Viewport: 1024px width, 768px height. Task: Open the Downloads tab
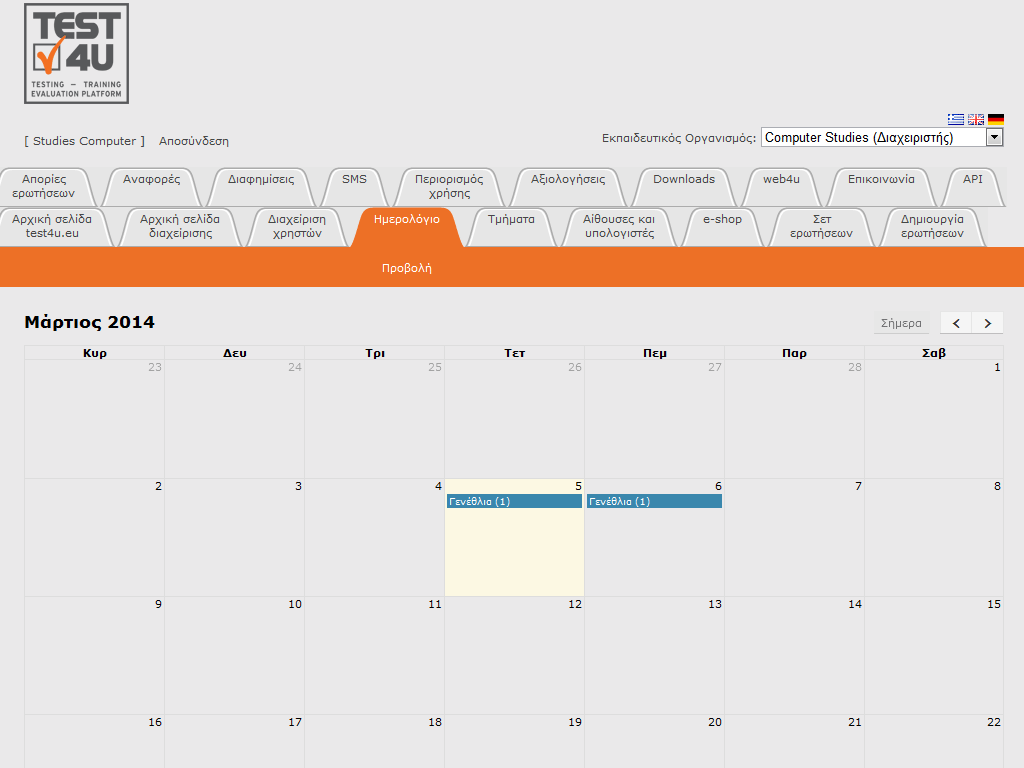[684, 186]
